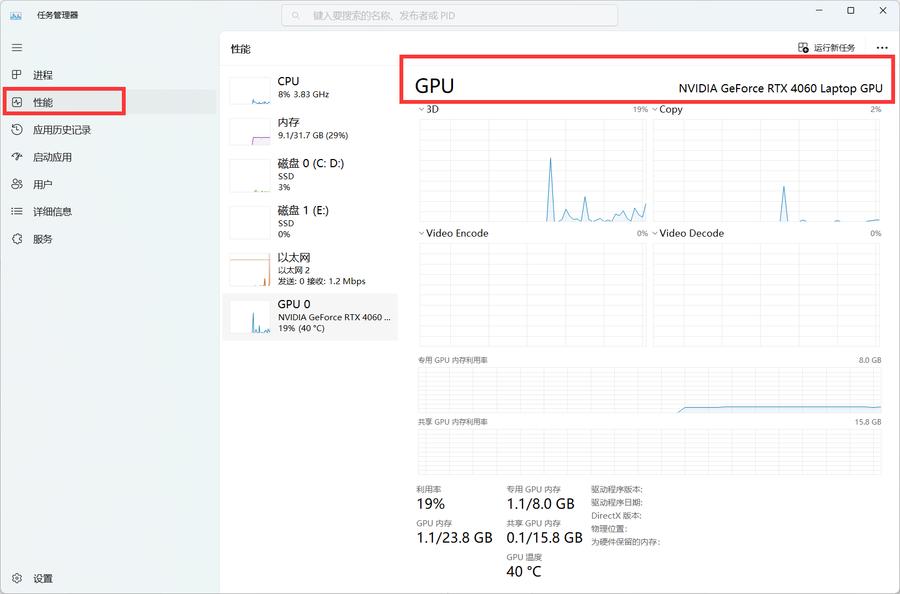Open 设置 gear icon at bottom left
This screenshot has width=900, height=594.
click(x=17, y=578)
